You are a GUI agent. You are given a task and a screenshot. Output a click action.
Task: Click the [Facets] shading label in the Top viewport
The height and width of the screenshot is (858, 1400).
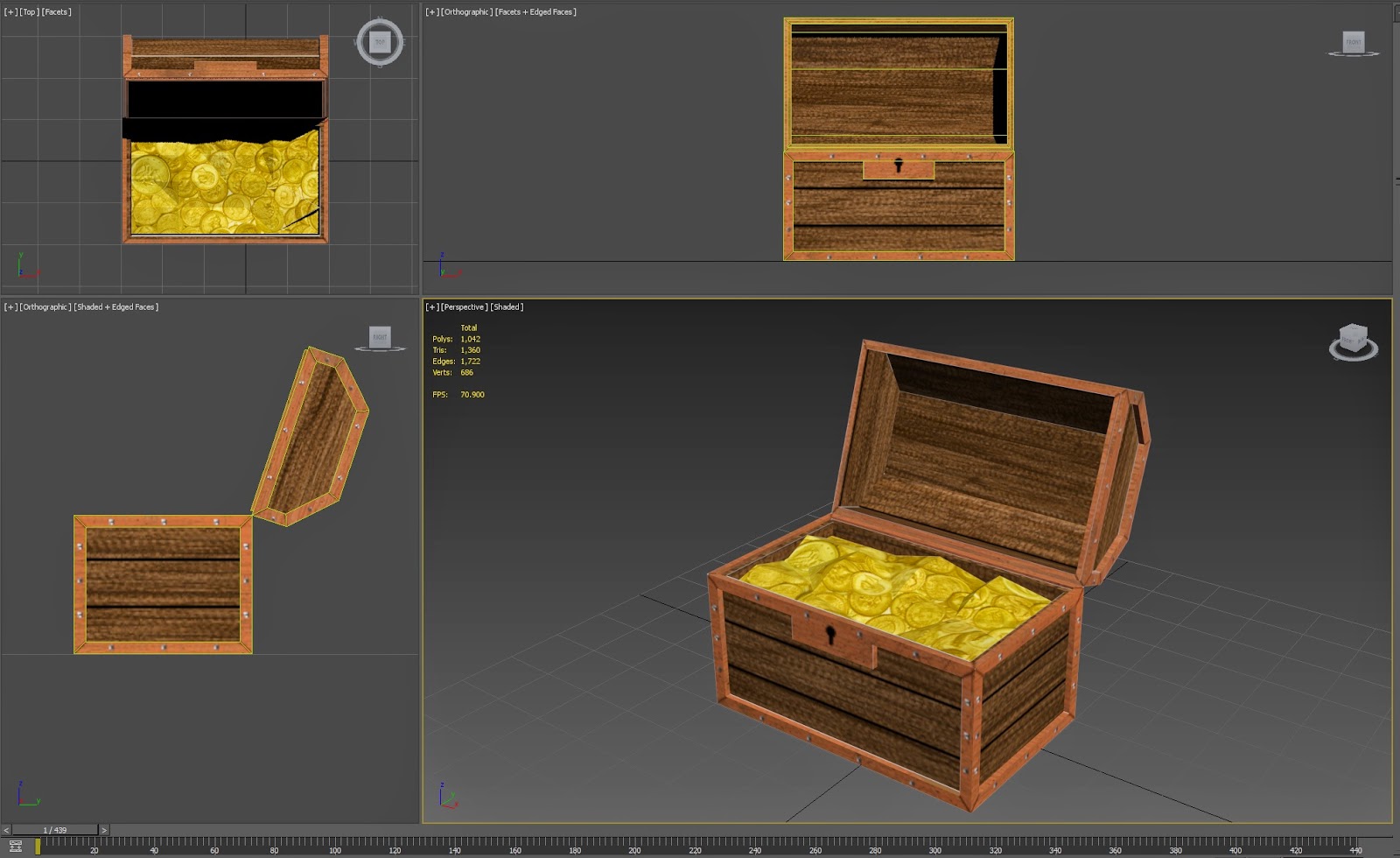(x=54, y=12)
